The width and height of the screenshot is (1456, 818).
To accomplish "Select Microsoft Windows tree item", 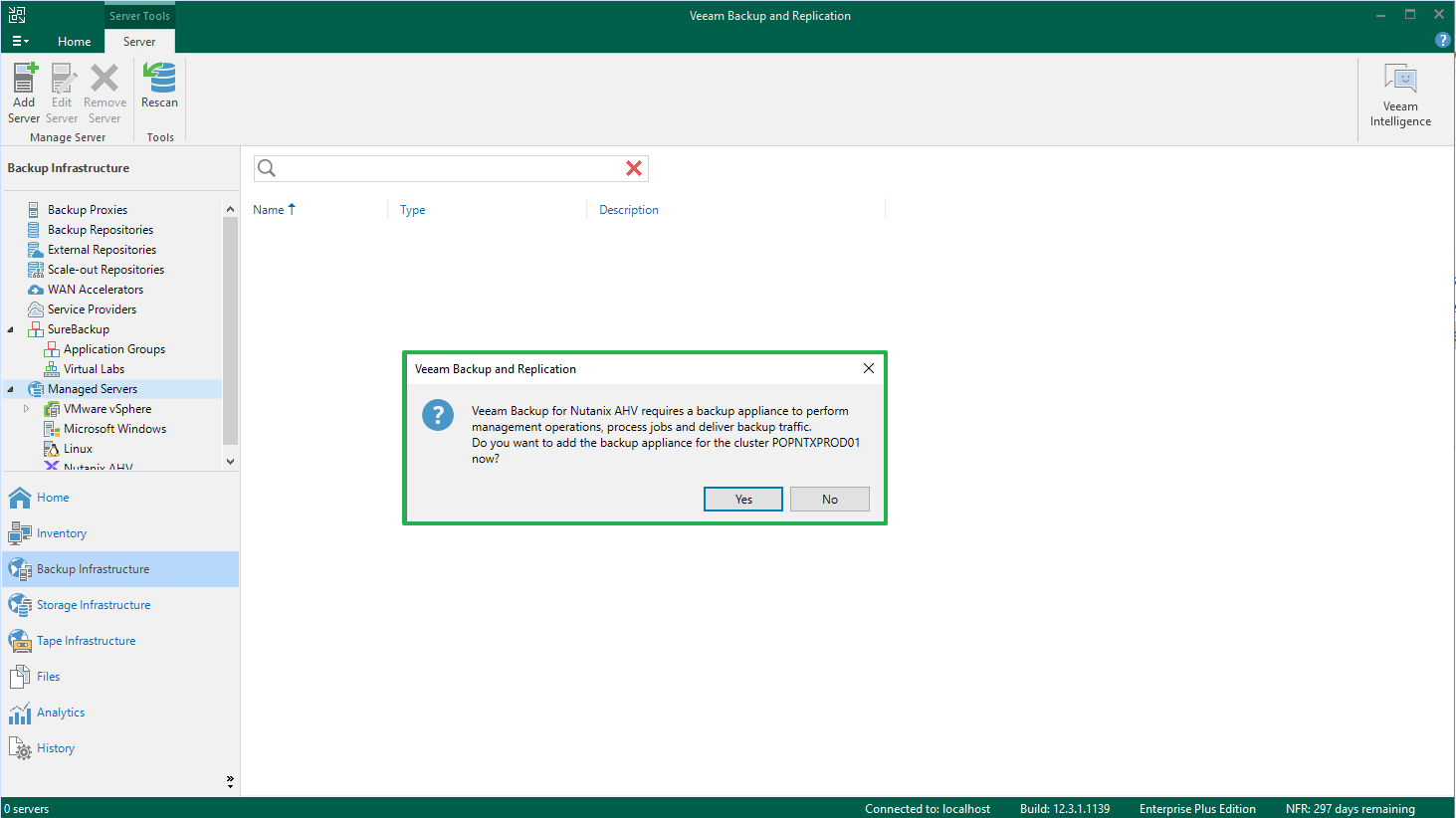I will [115, 429].
